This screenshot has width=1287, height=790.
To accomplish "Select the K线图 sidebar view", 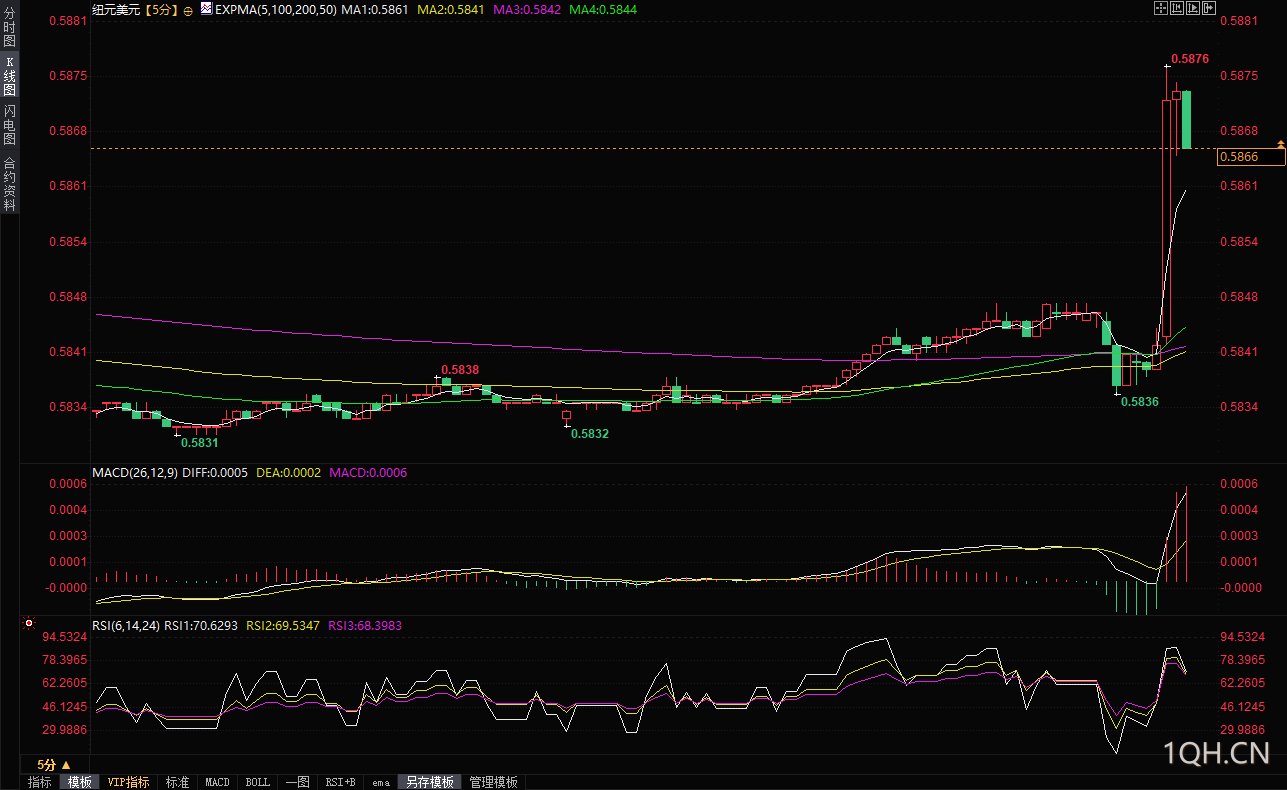I will click(x=10, y=76).
